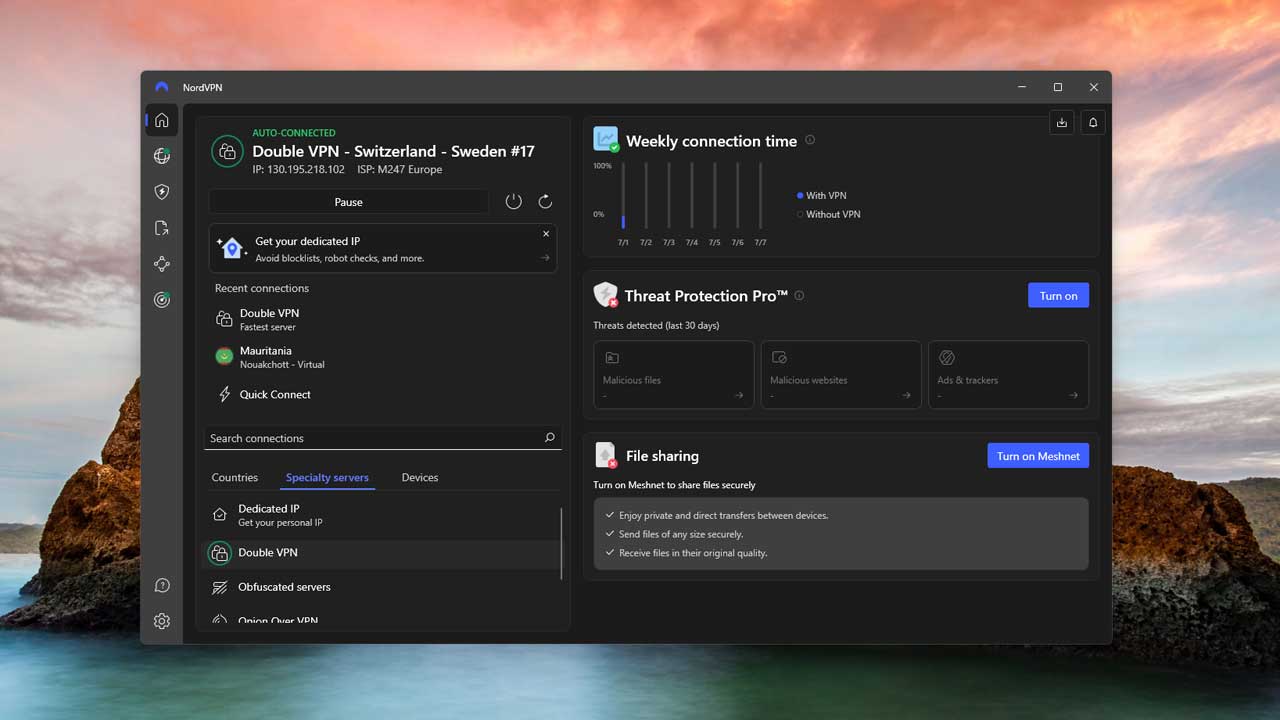1280x720 pixels.
Task: Click the NordVPN logo in title bar
Action: click(x=162, y=87)
